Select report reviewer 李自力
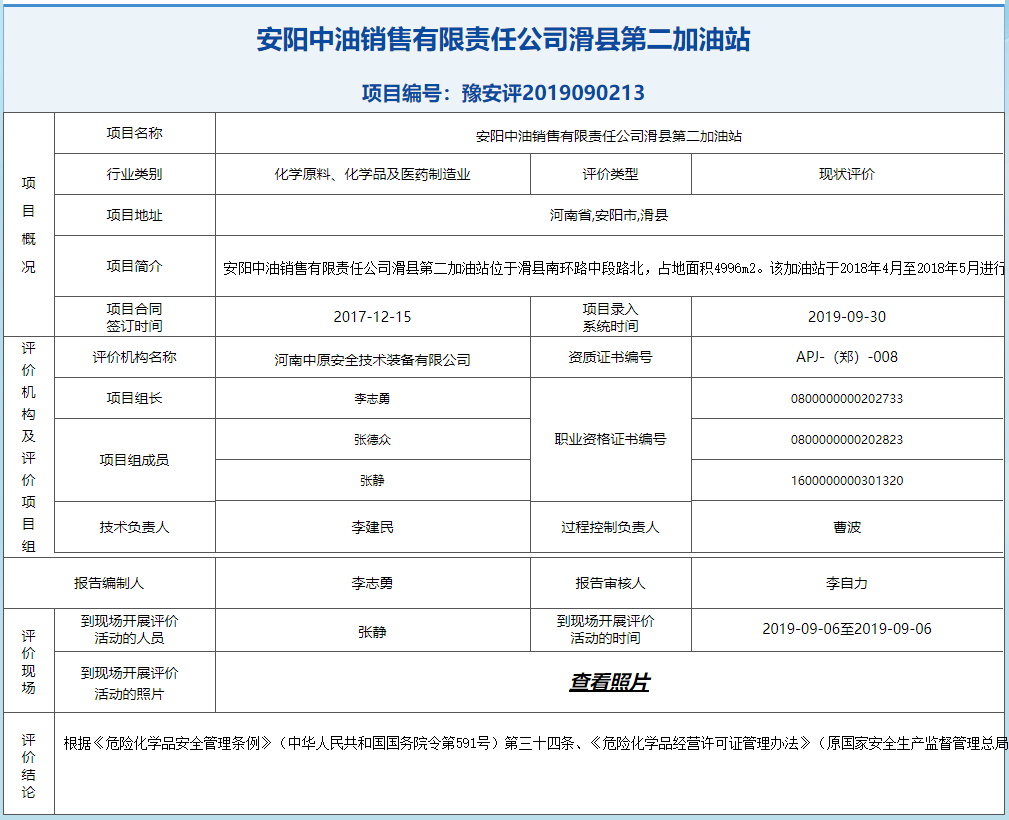This screenshot has width=1009, height=820. 847,583
